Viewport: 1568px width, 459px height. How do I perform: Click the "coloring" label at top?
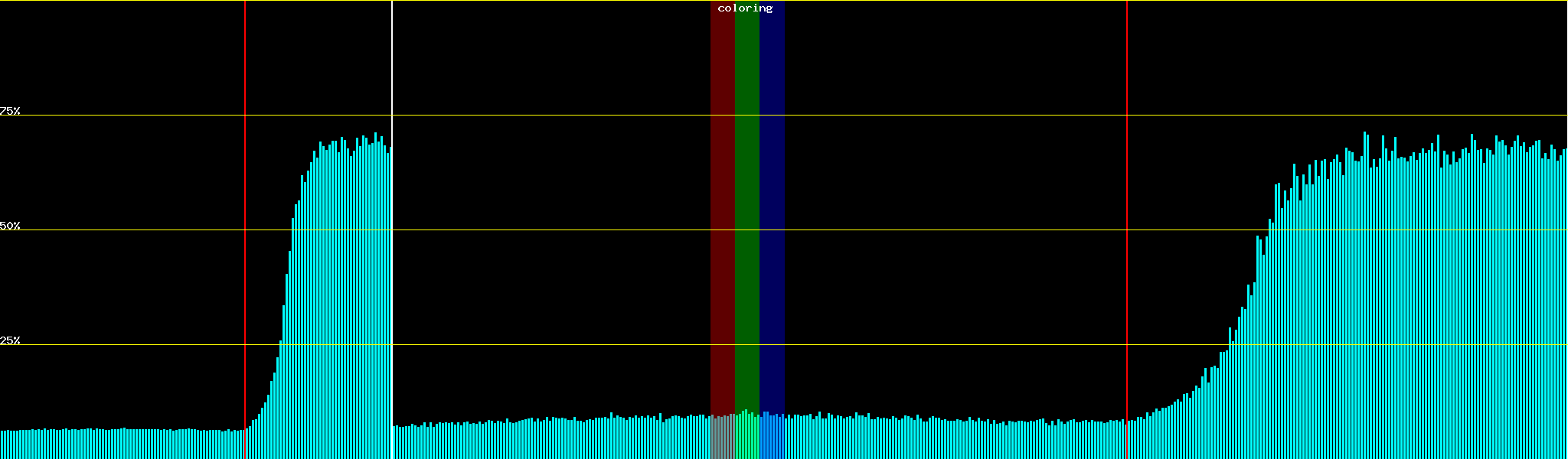tap(745, 8)
